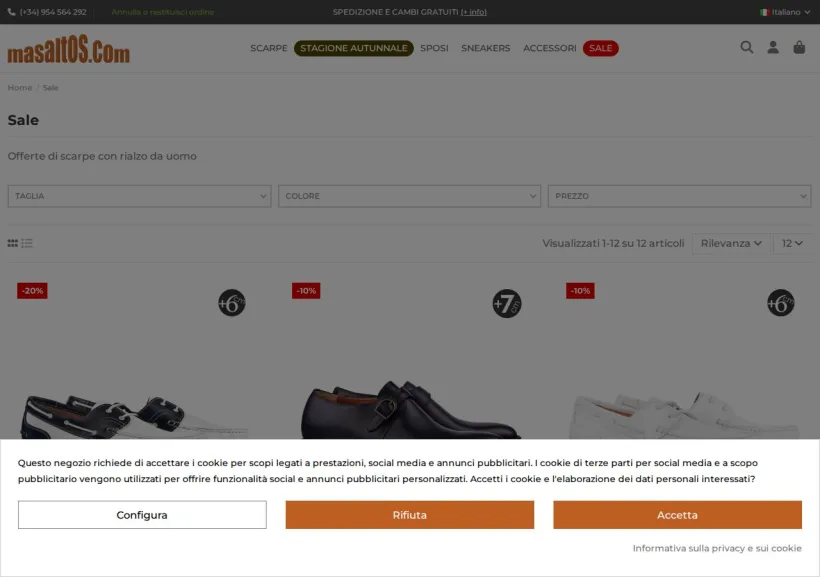Click the +6 cm badge on boat shoe
The image size is (820, 577).
(232, 303)
